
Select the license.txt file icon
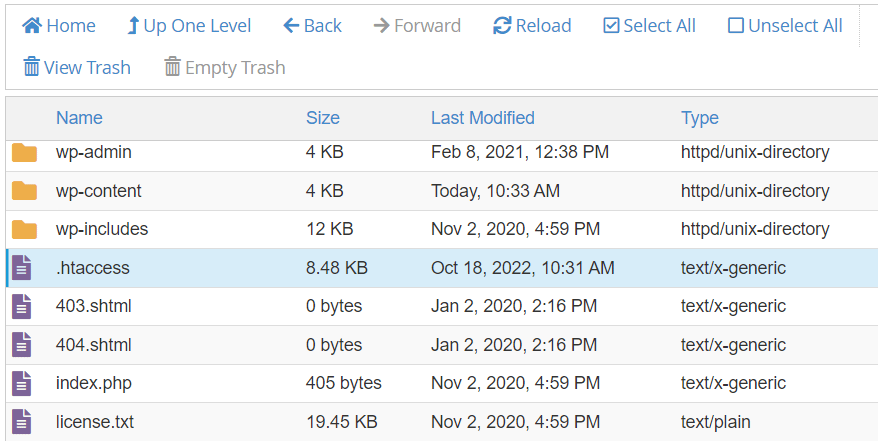22,421
